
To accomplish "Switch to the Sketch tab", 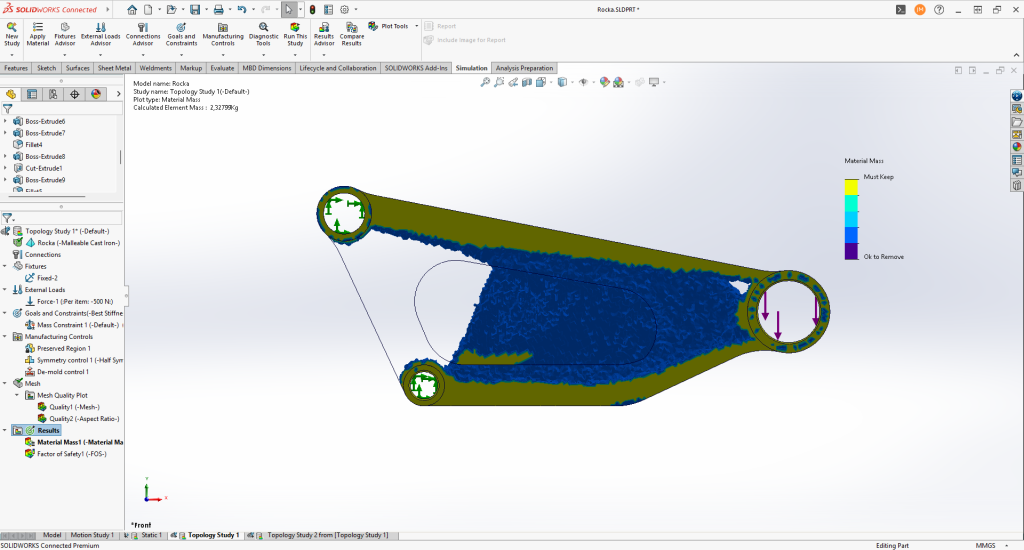I will (46, 68).
